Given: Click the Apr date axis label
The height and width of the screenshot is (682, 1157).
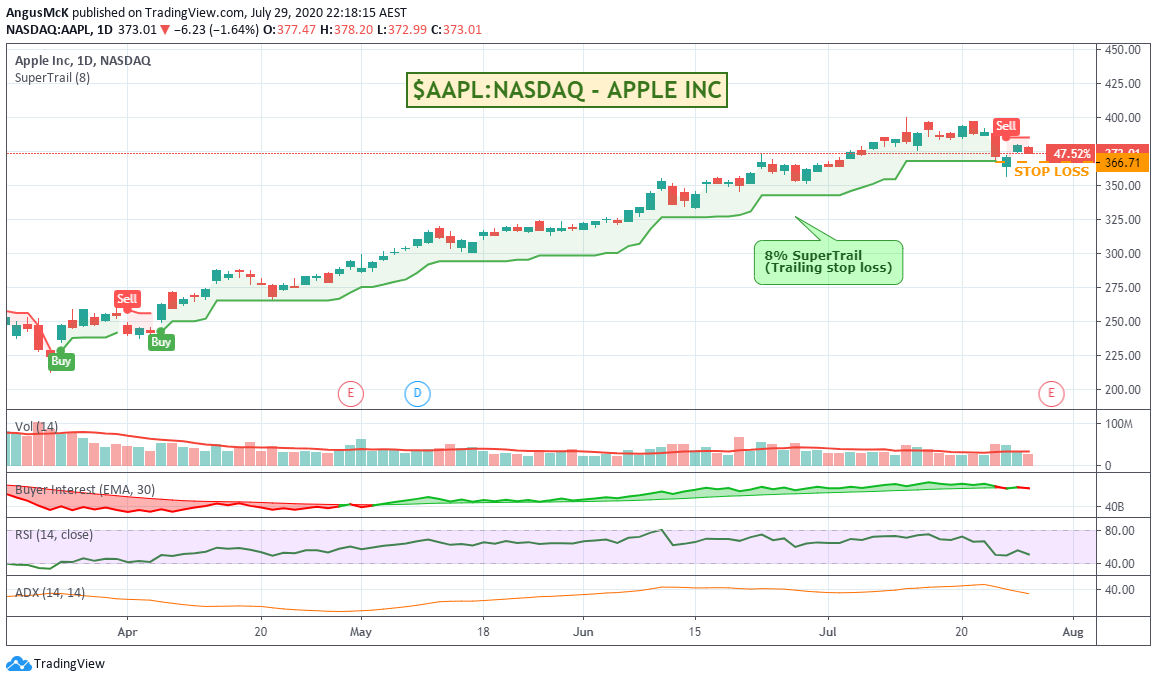Looking at the screenshot, I should pos(128,632).
